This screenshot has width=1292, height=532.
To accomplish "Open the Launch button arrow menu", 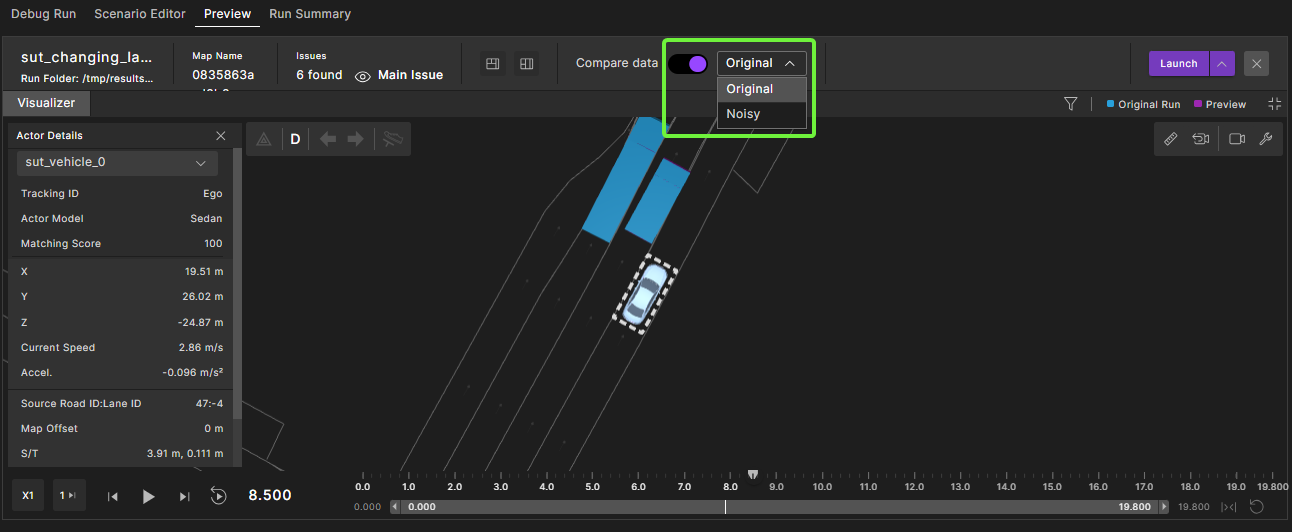I will [x=1221, y=64].
